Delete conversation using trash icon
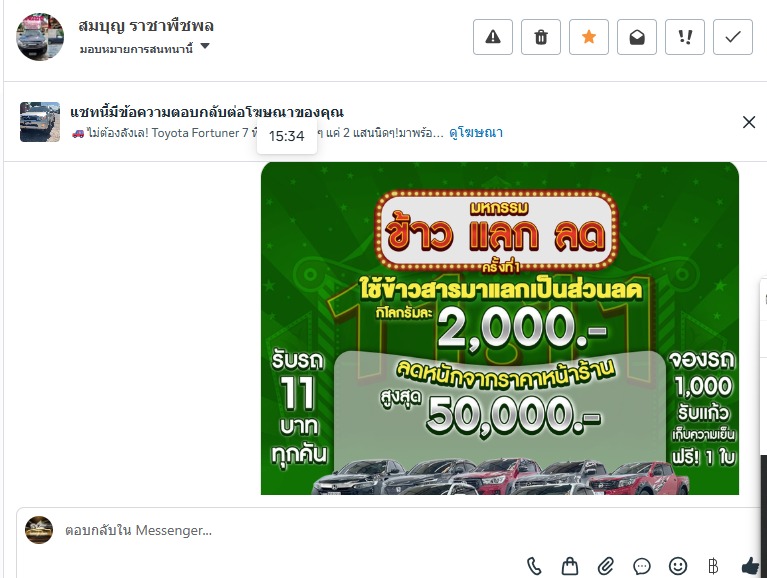The height and width of the screenshot is (578, 767). (x=541, y=37)
